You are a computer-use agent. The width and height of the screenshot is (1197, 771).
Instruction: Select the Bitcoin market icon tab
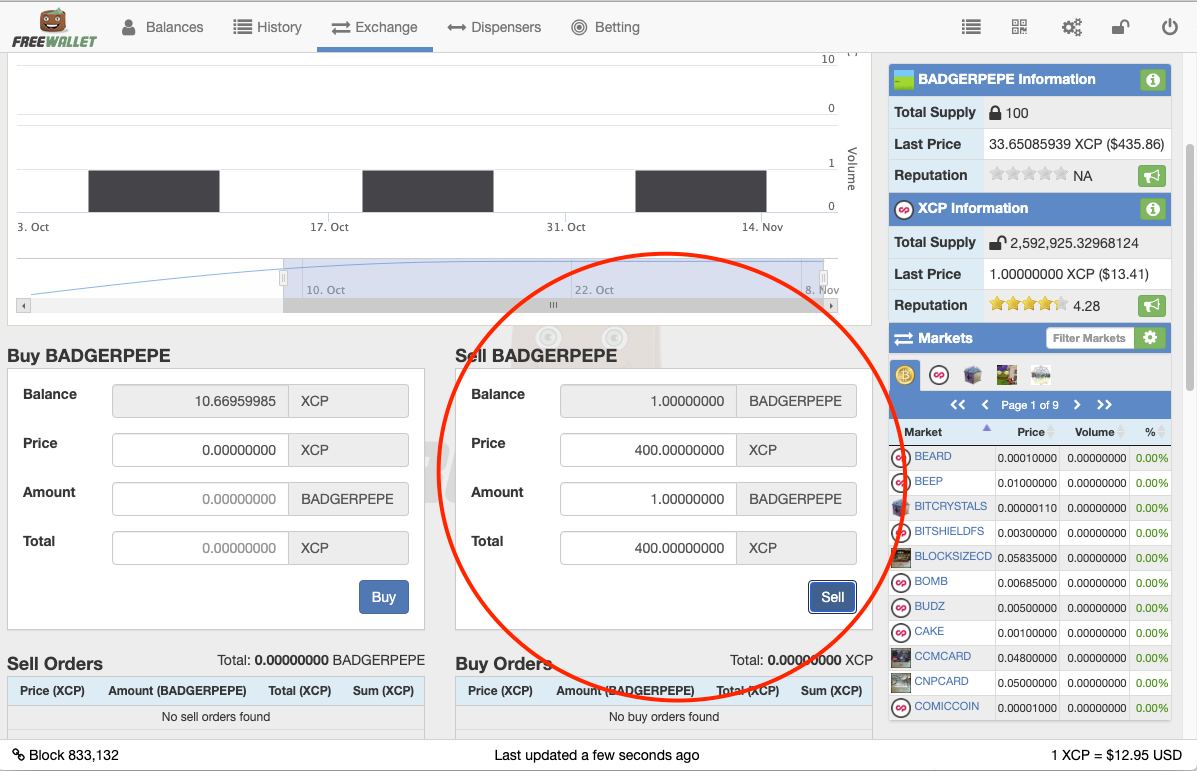(905, 375)
